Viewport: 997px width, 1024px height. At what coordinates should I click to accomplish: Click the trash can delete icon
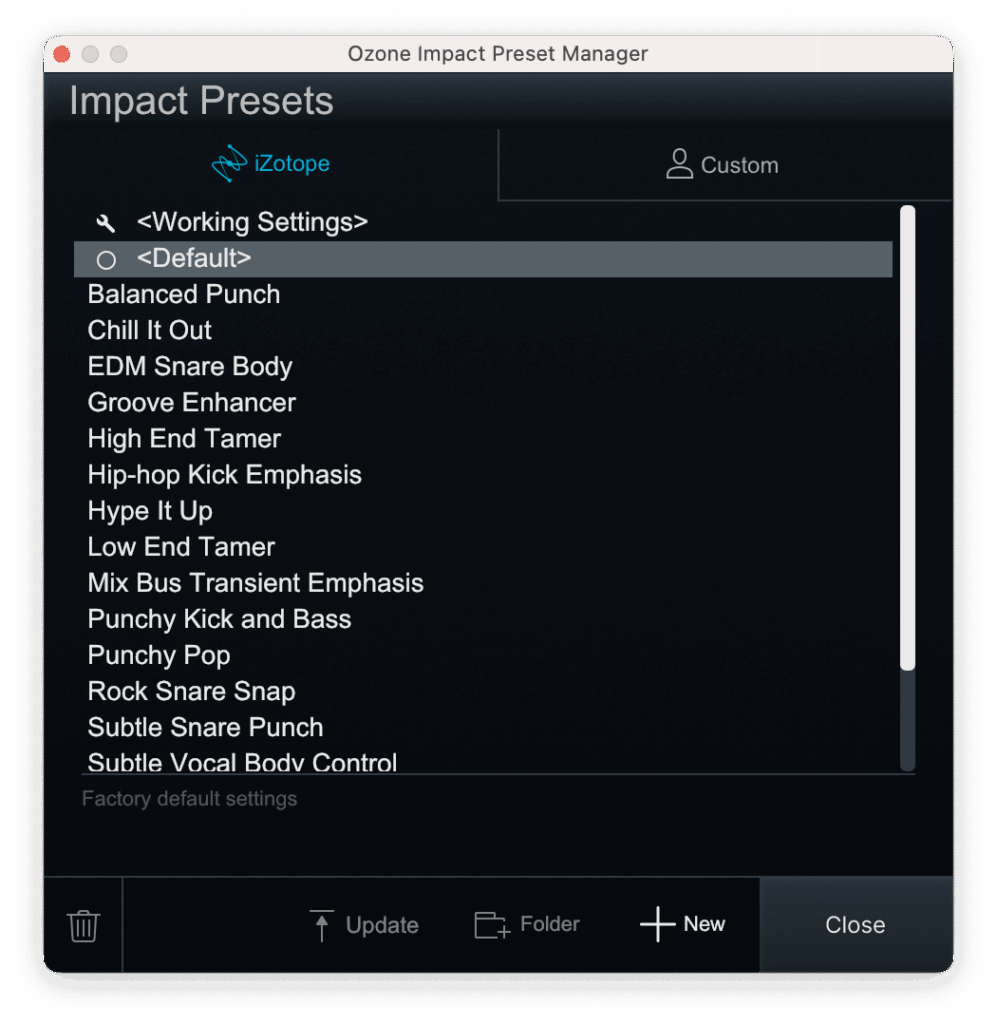pos(83,925)
